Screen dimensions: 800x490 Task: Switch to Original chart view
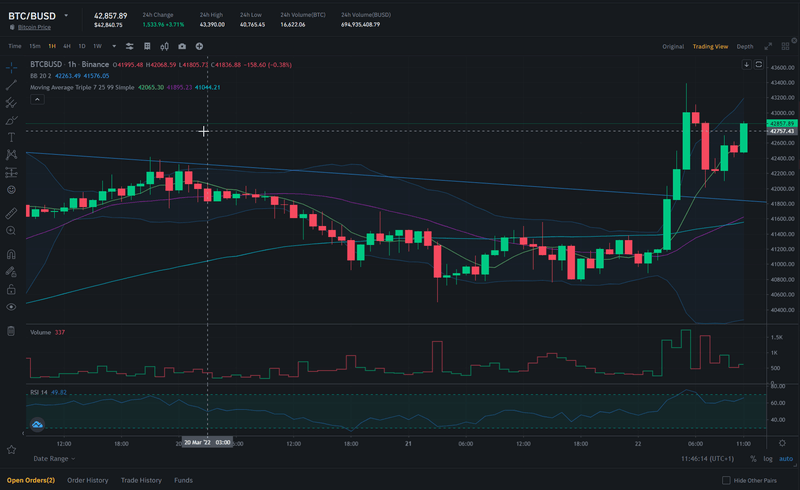click(673, 46)
